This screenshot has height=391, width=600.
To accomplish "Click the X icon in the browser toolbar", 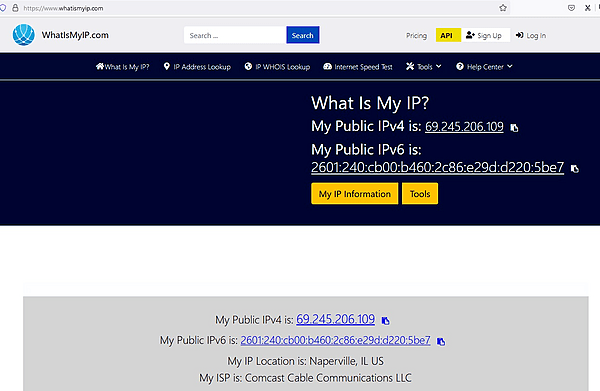I will click(x=588, y=8).
